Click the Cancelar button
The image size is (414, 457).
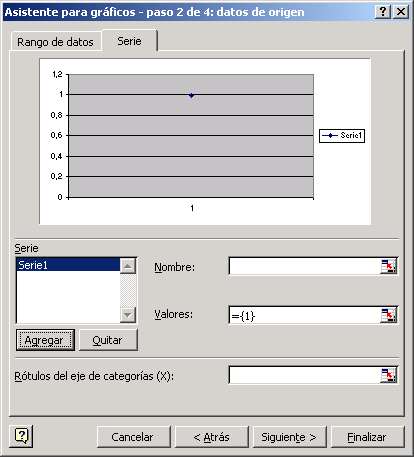click(x=133, y=437)
